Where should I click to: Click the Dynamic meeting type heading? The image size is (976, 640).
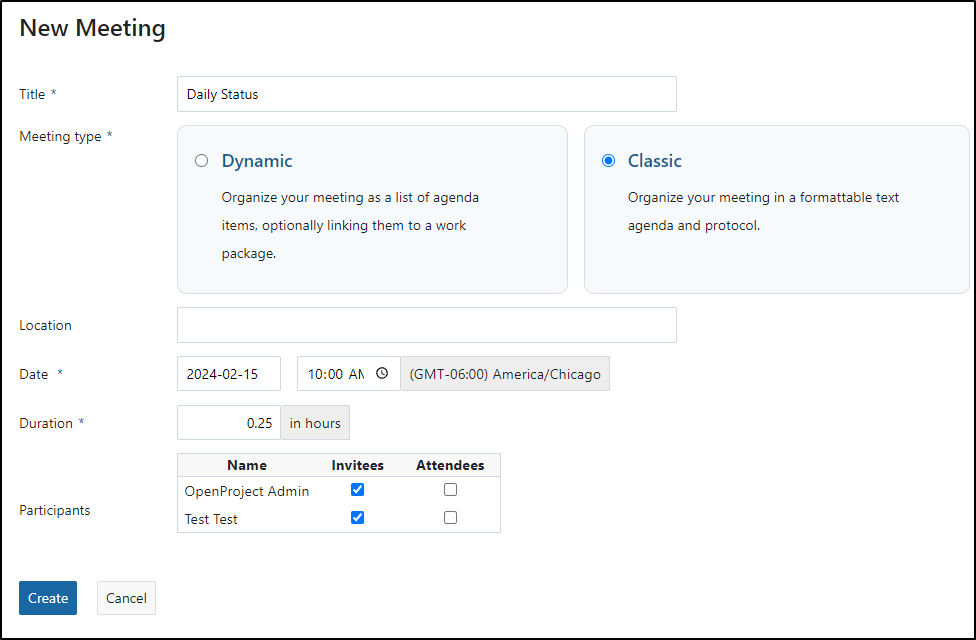[257, 161]
